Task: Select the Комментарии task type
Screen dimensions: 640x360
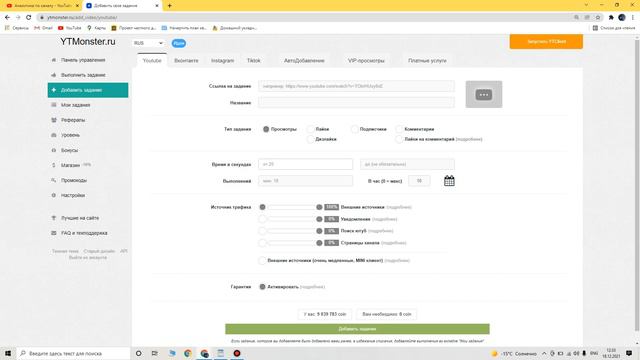Action: [x=399, y=129]
